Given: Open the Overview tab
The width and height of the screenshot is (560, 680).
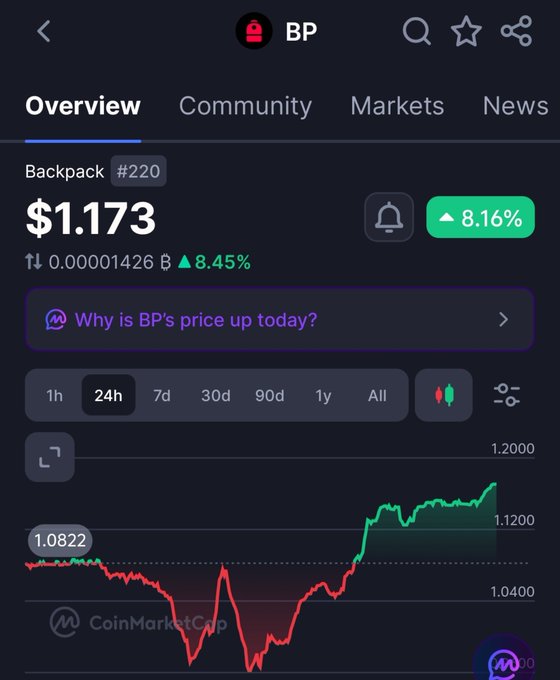Looking at the screenshot, I should pyautogui.click(x=83, y=106).
